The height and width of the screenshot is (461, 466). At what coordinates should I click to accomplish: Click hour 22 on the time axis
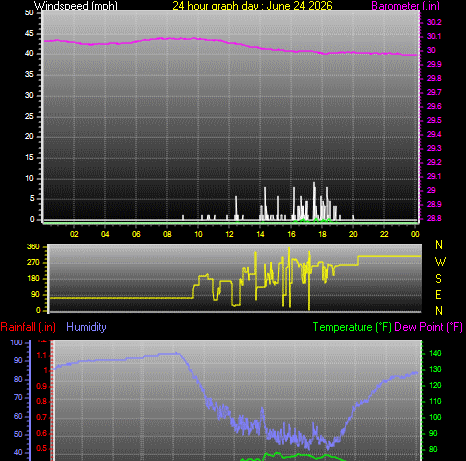click(x=384, y=234)
